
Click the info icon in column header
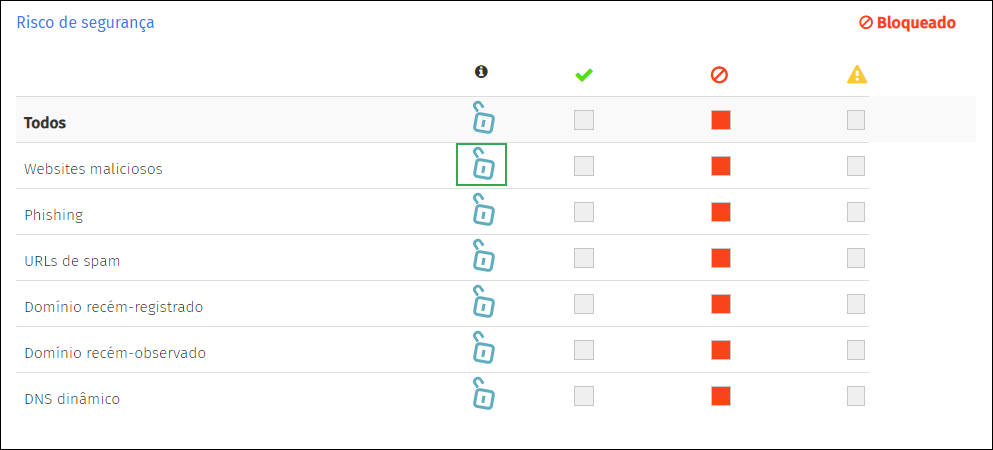click(x=481, y=72)
